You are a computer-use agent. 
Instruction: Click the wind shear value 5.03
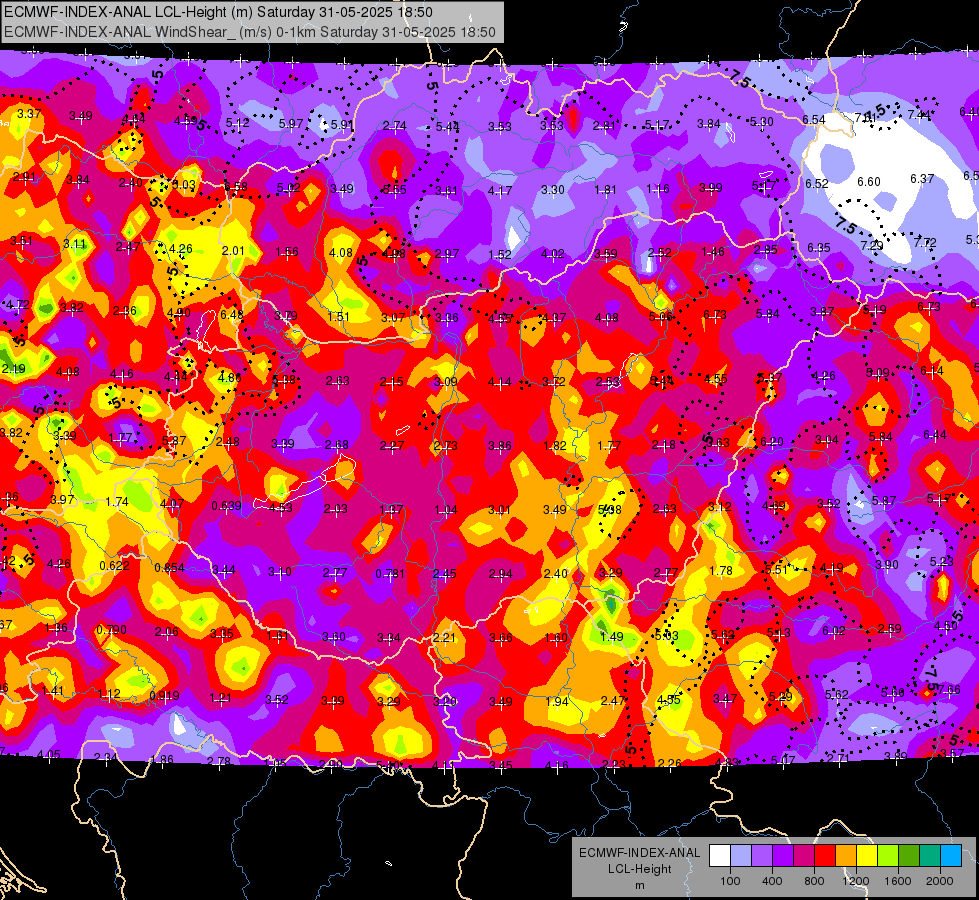(666, 636)
